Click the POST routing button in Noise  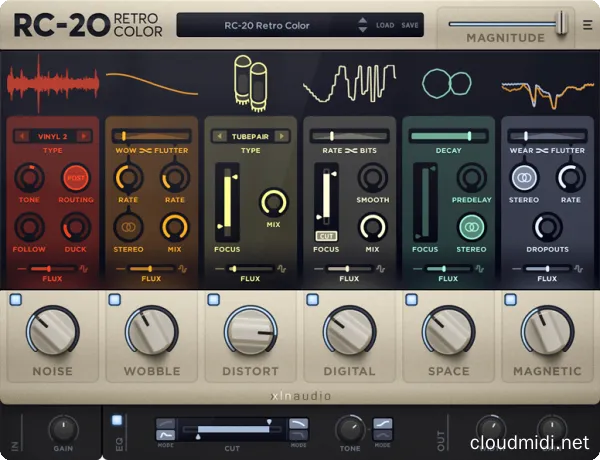pyautogui.click(x=74, y=178)
